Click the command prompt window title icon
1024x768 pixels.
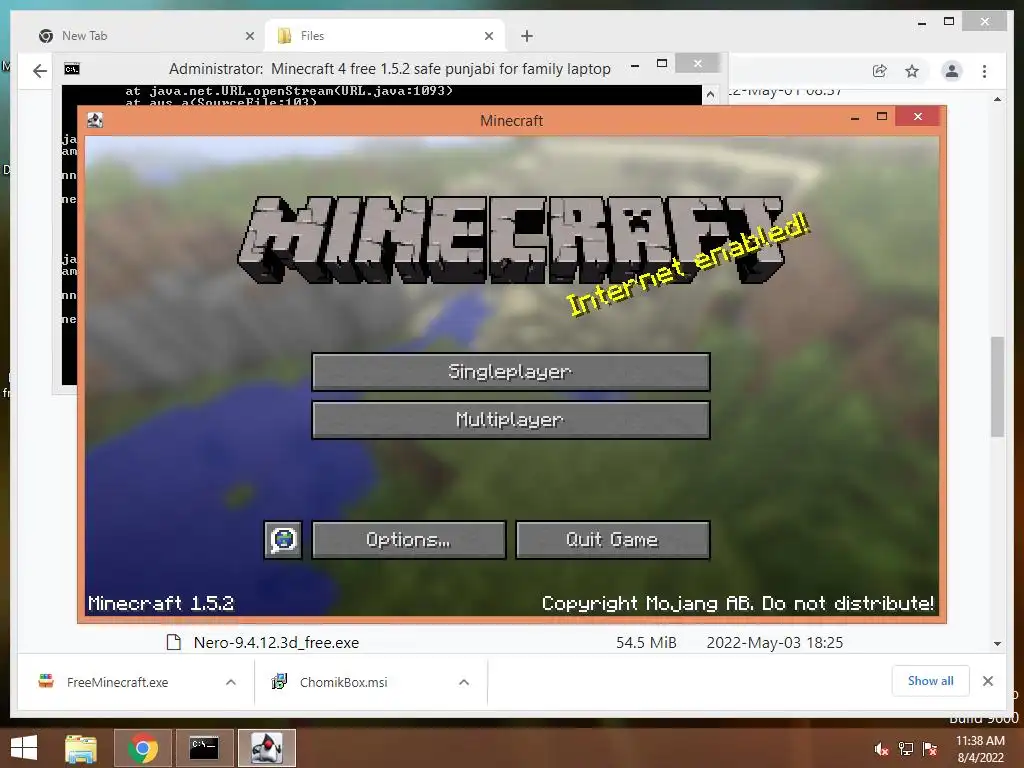point(72,69)
